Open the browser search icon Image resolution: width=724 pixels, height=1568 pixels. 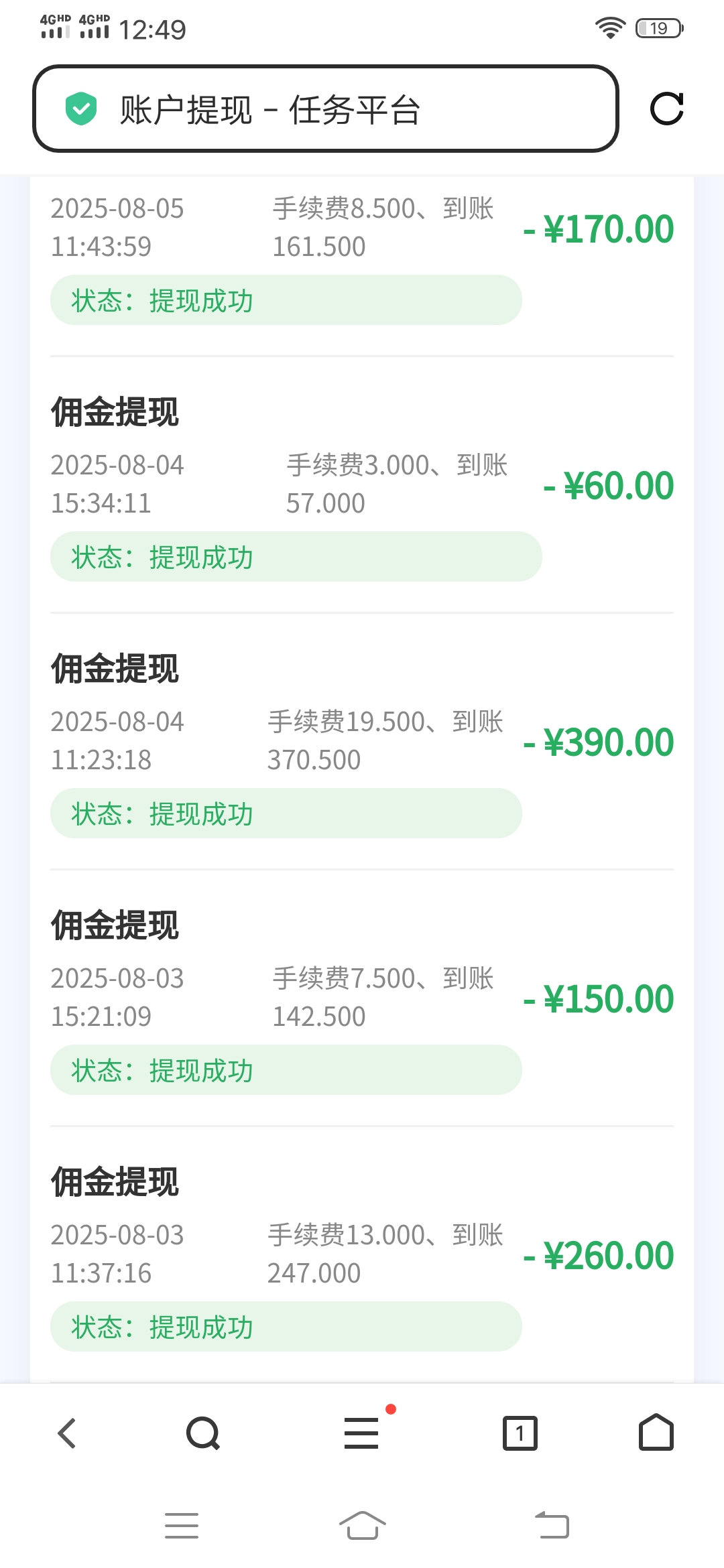[x=203, y=1433]
